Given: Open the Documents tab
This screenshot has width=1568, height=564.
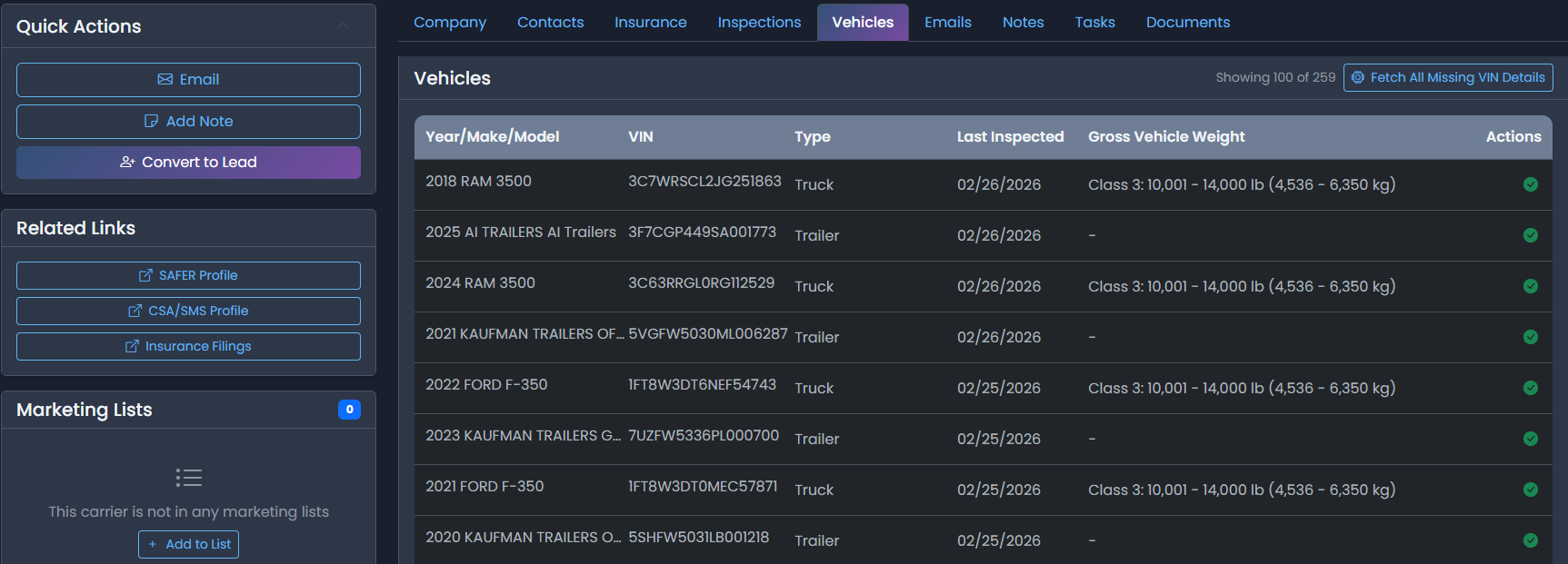Looking at the screenshot, I should click(x=1187, y=22).
